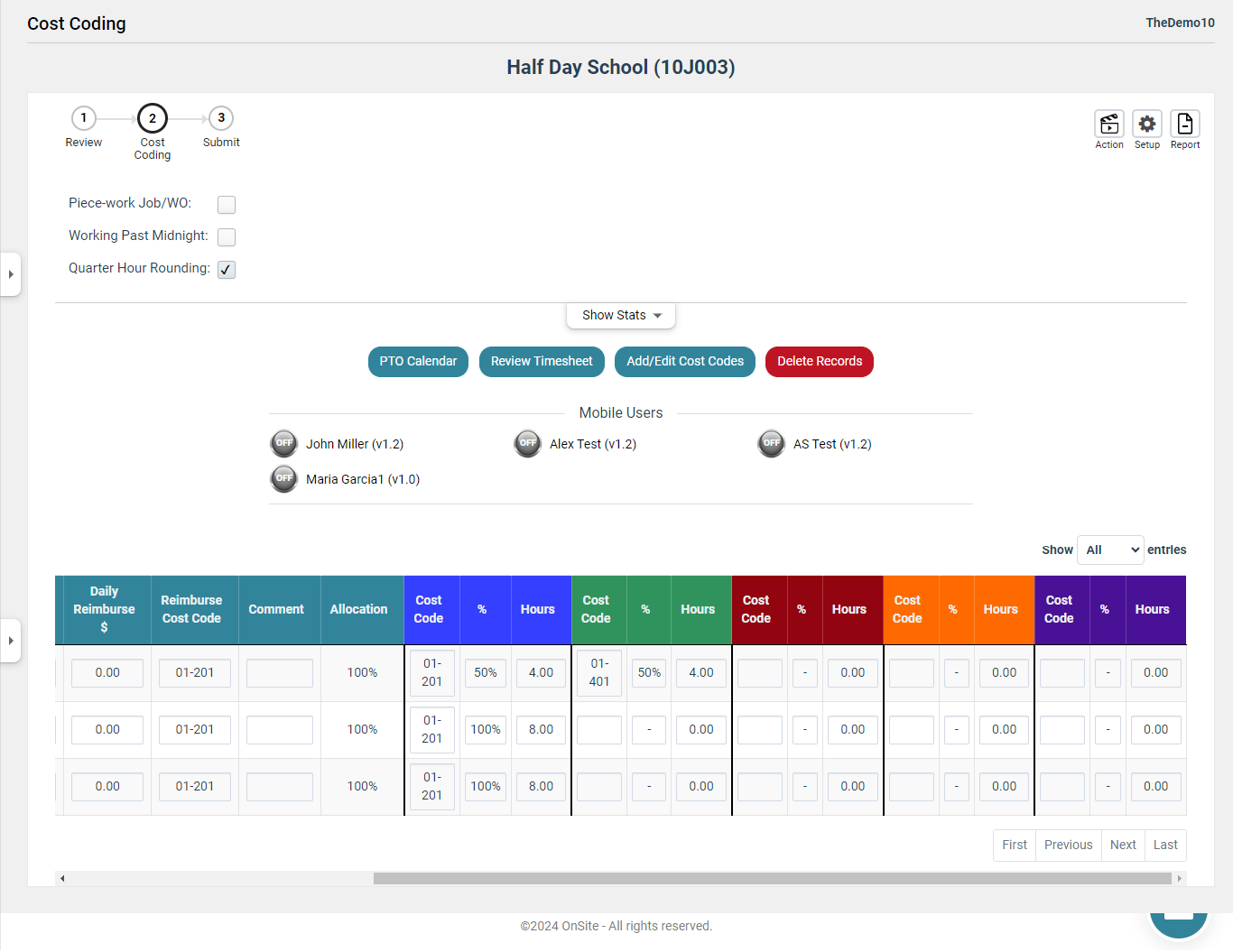The height and width of the screenshot is (952, 1233).
Task: Open the Action icon menu
Action: [1109, 124]
